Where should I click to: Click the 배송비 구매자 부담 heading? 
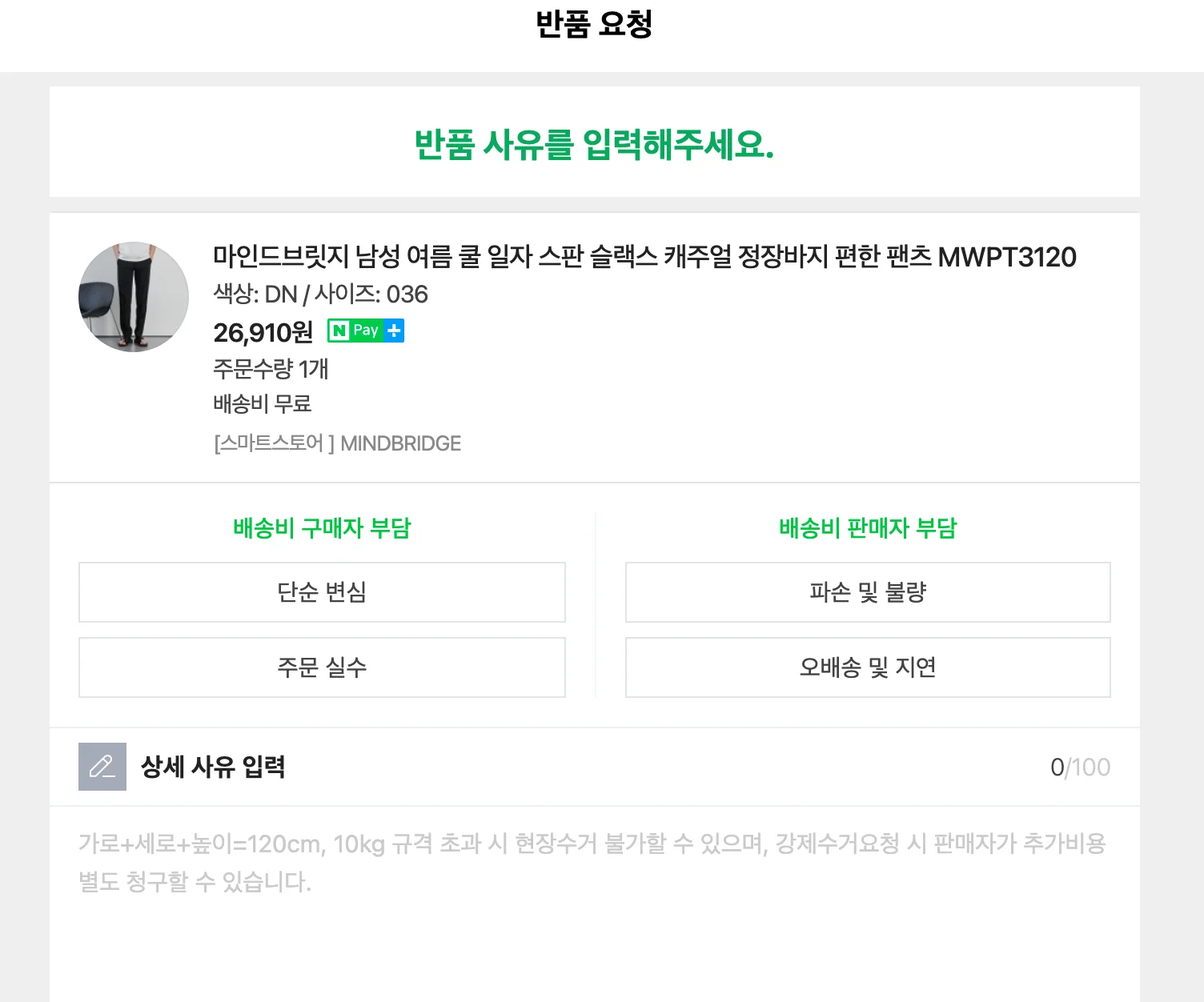[x=322, y=528]
